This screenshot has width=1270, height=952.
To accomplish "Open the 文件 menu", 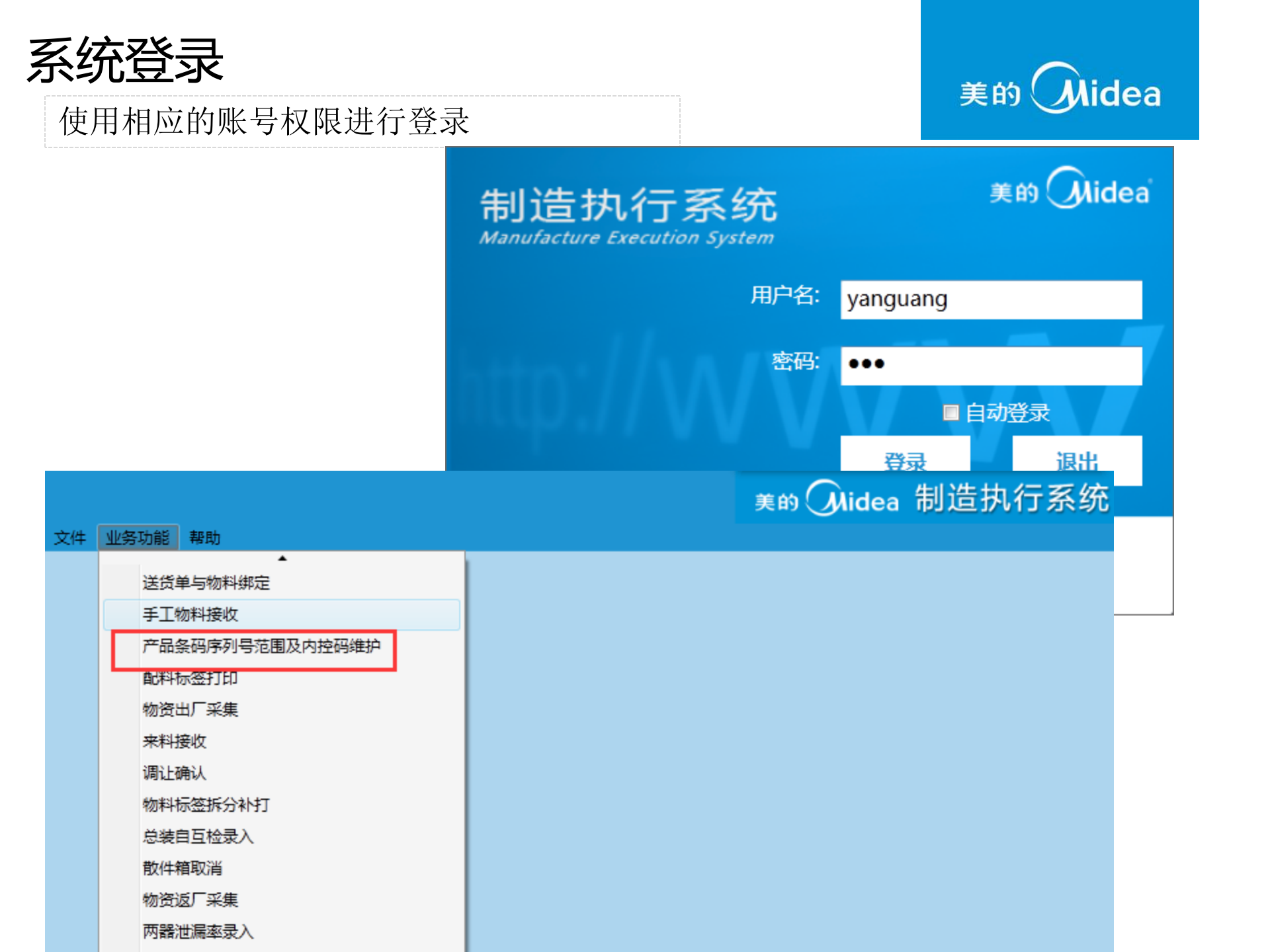I will [69, 537].
